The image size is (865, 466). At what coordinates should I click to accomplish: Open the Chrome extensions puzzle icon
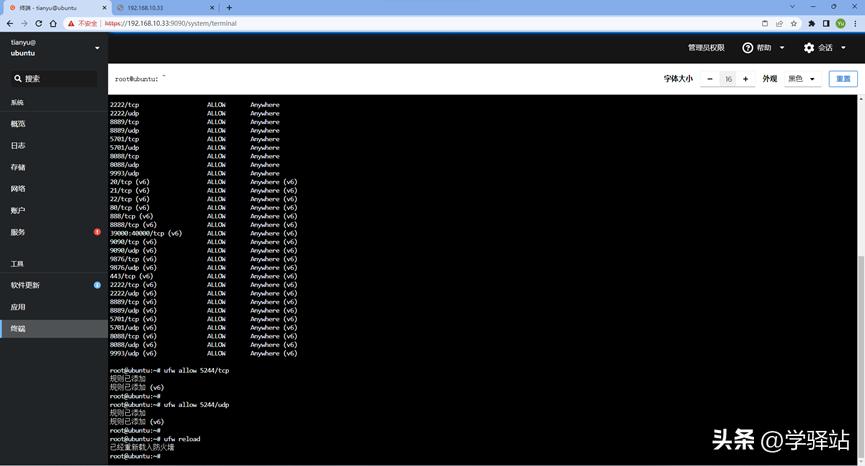coord(811,23)
